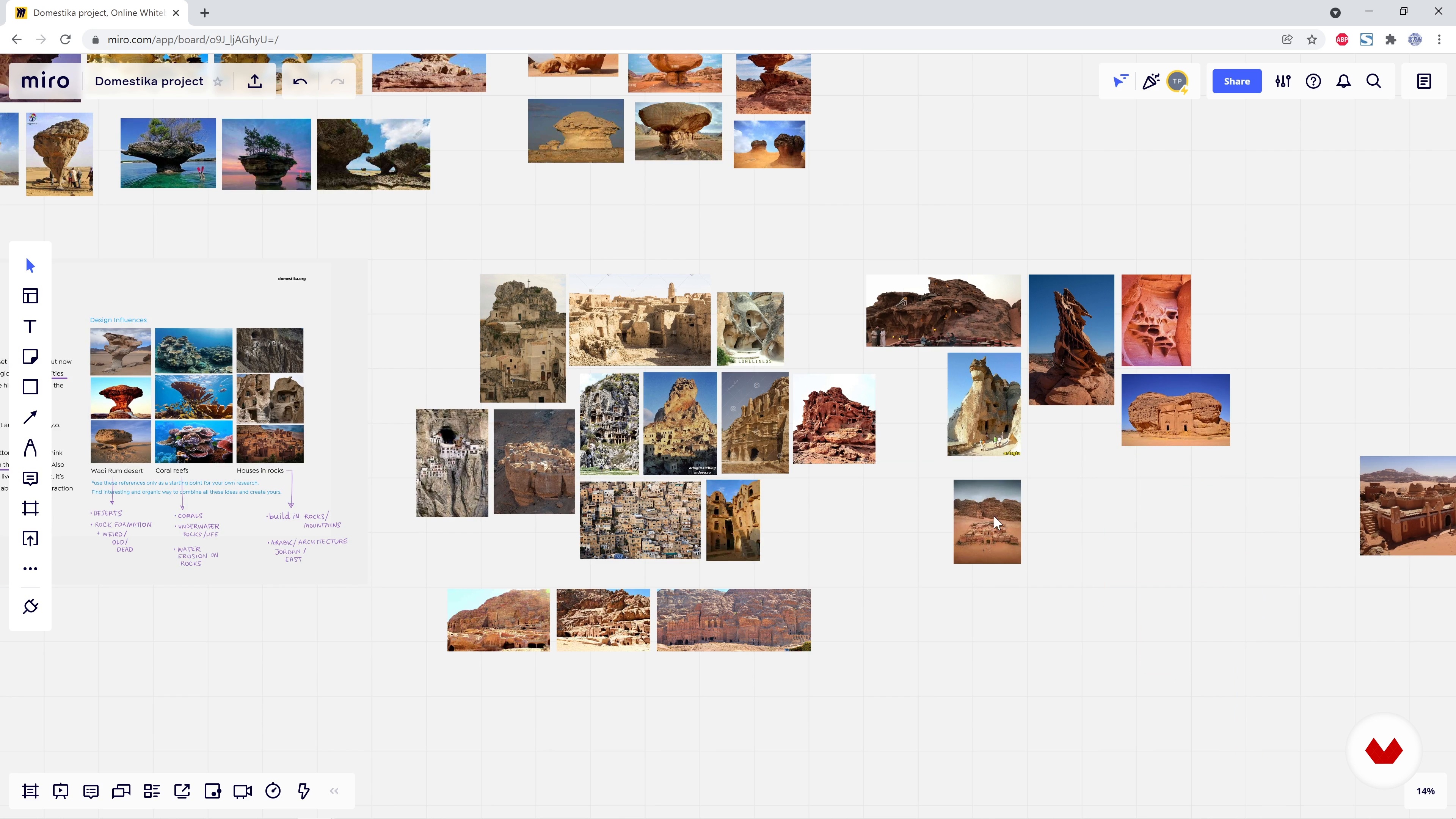Select the wide Petra facade panorama image

coord(734,620)
